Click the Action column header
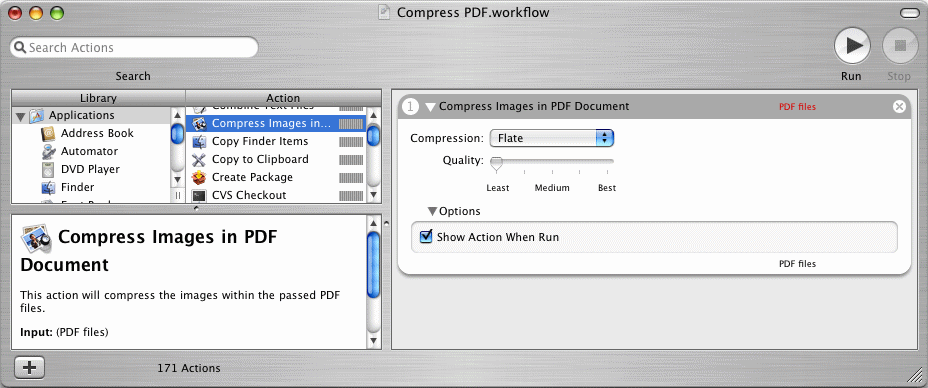 (x=283, y=98)
